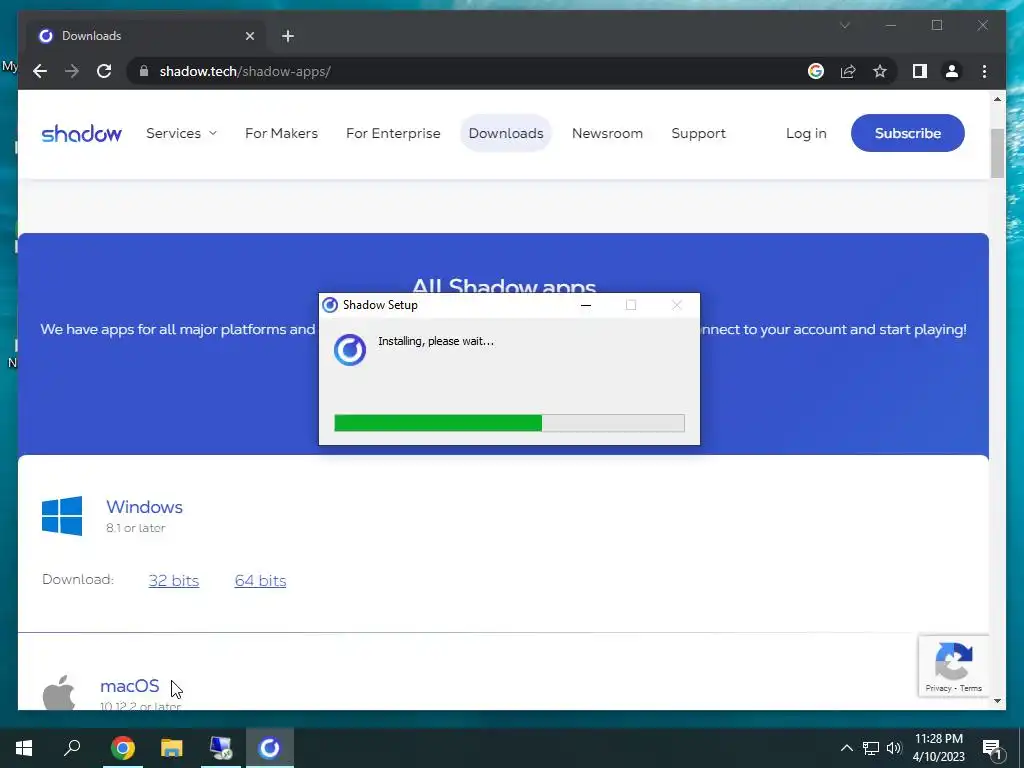Click the scrollbar up arrow

click(997, 99)
